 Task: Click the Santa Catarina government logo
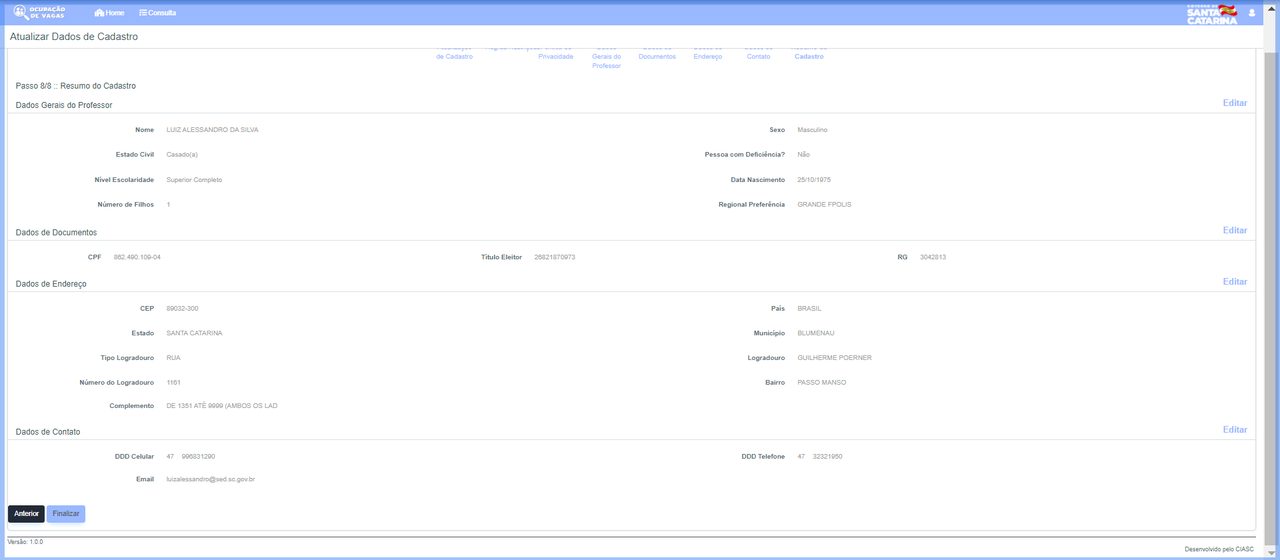[1212, 13]
